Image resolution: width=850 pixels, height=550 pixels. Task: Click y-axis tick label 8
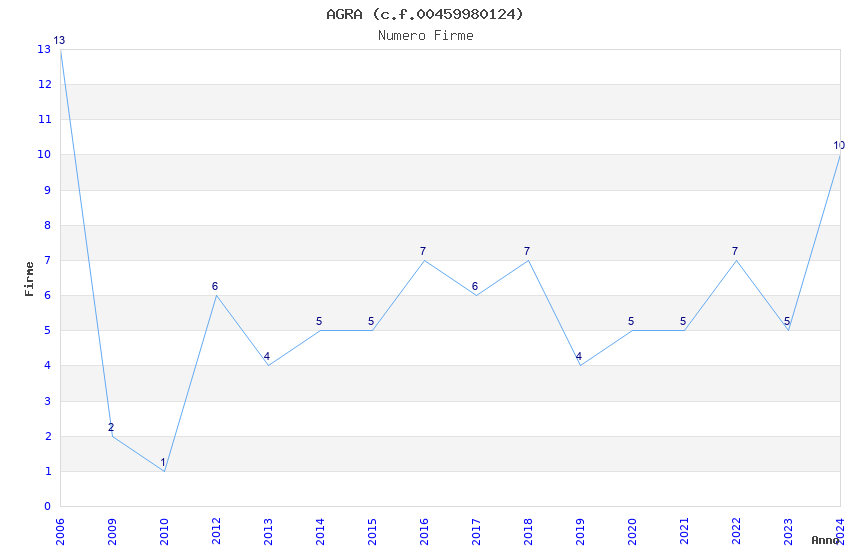click(48, 225)
